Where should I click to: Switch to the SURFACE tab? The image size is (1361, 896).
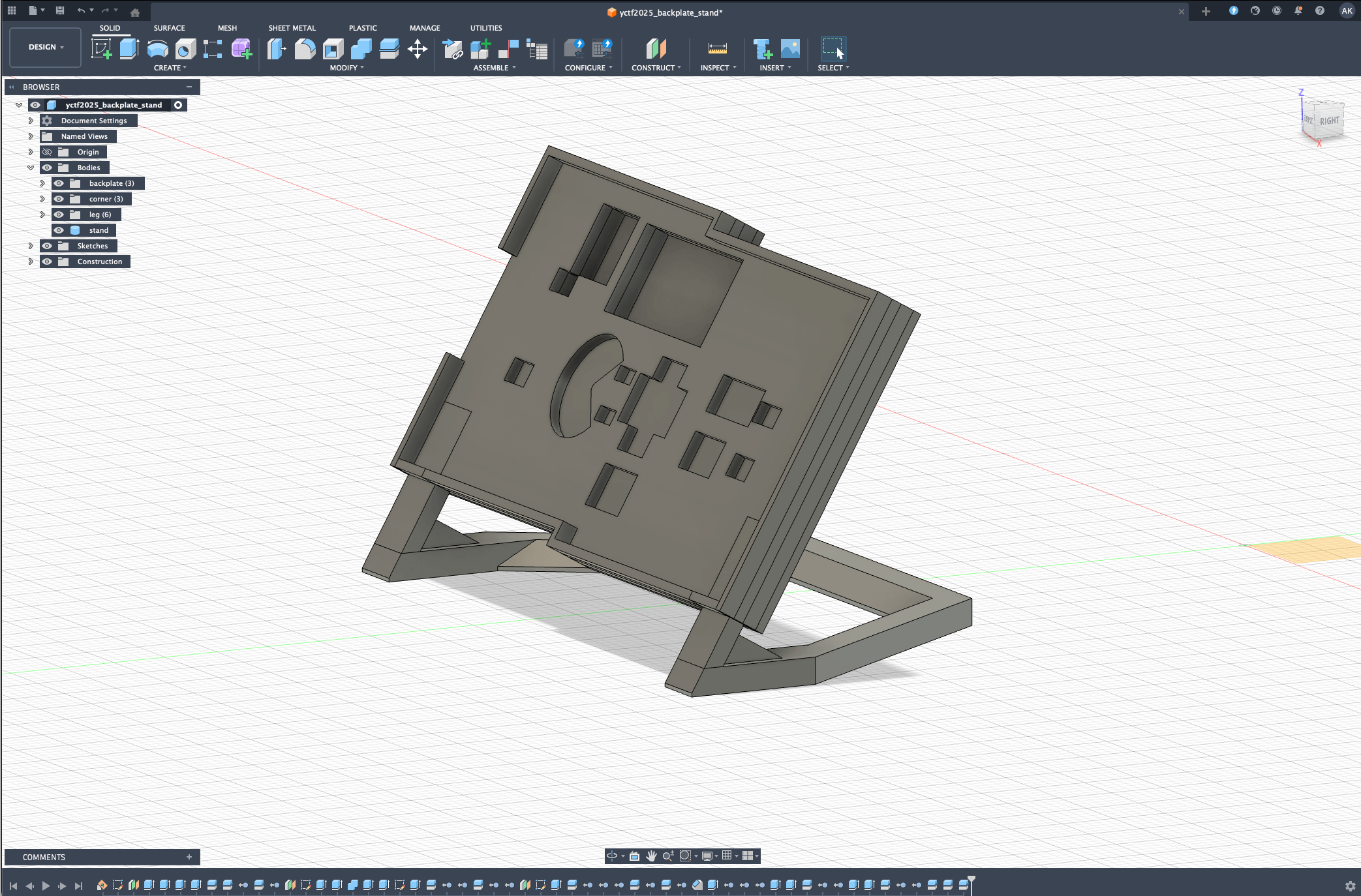tap(169, 28)
